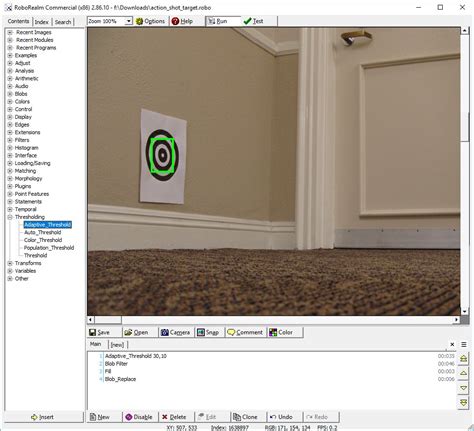This screenshot has width=474, height=431.
Task: Click image scroll left arrow
Action: [91, 320]
